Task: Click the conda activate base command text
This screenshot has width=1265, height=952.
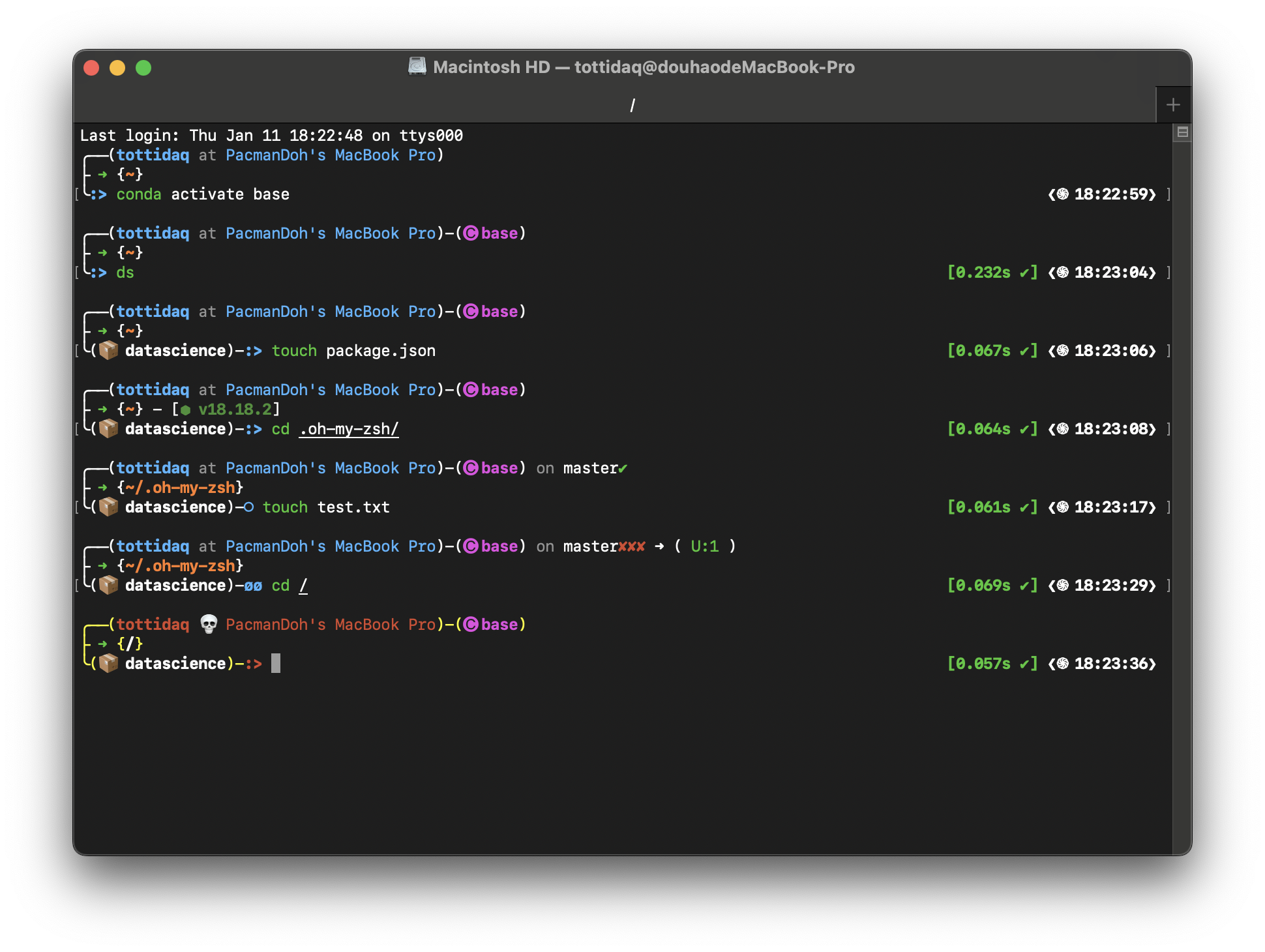Action: pos(203,194)
